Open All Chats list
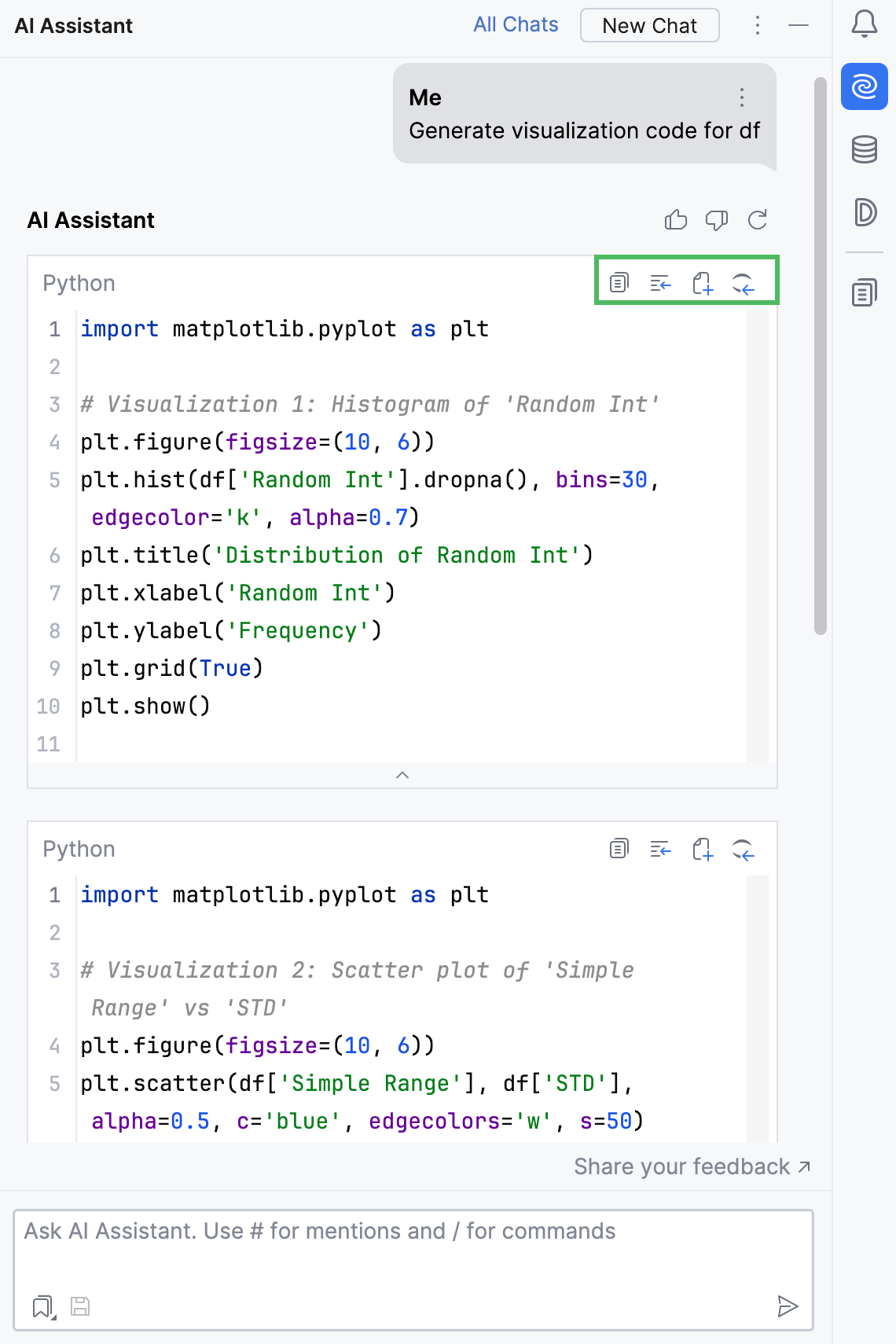The width and height of the screenshot is (896, 1344). click(x=516, y=24)
